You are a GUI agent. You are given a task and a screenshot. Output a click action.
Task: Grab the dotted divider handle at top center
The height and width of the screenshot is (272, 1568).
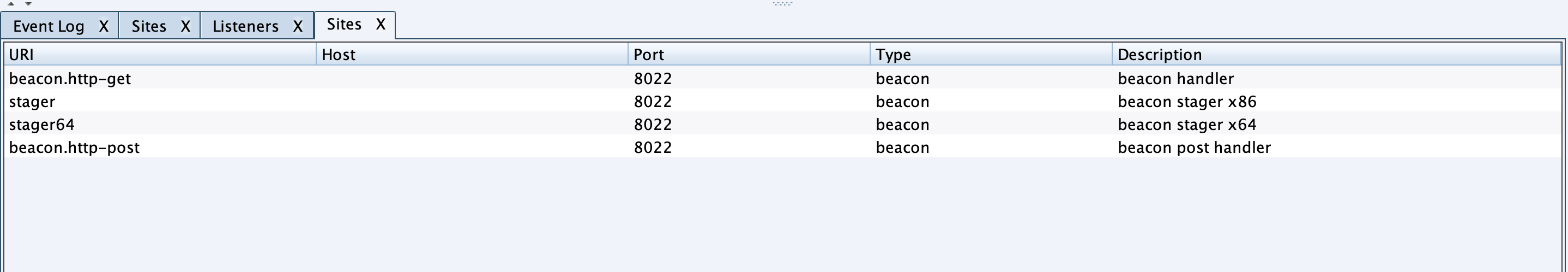point(782,4)
